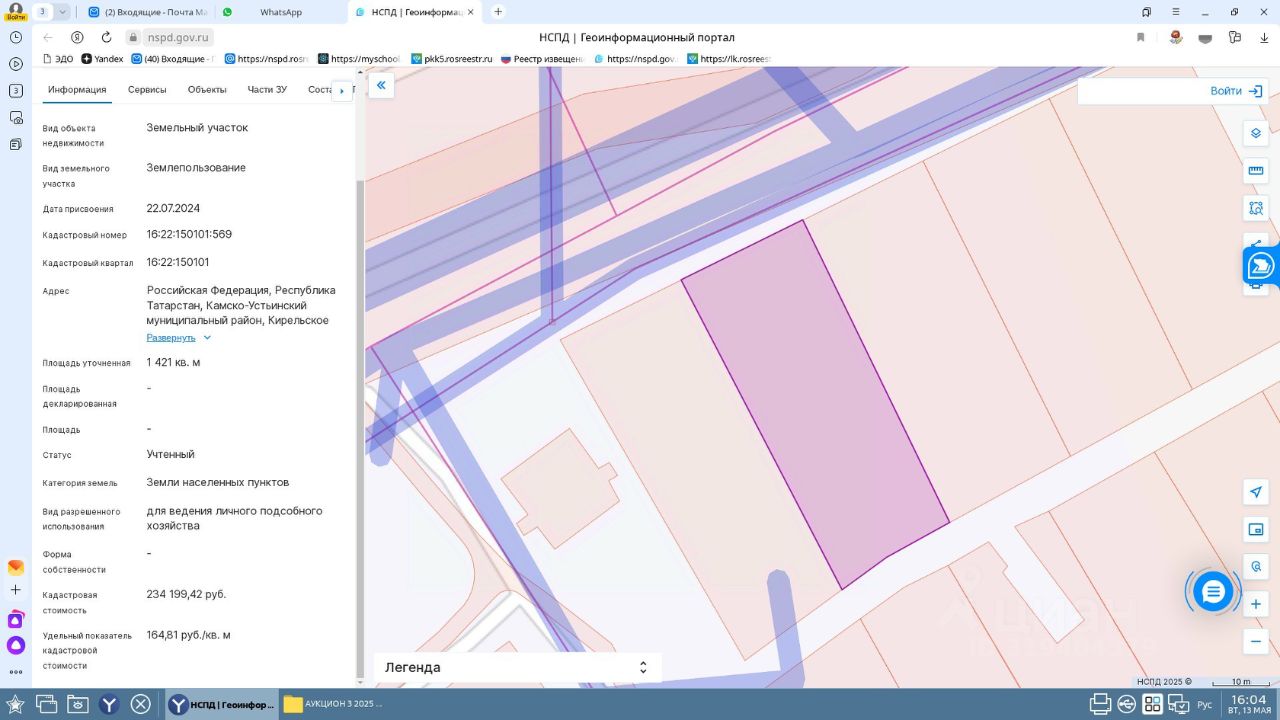
Task: Reload the page in browser
Action: 105,37
